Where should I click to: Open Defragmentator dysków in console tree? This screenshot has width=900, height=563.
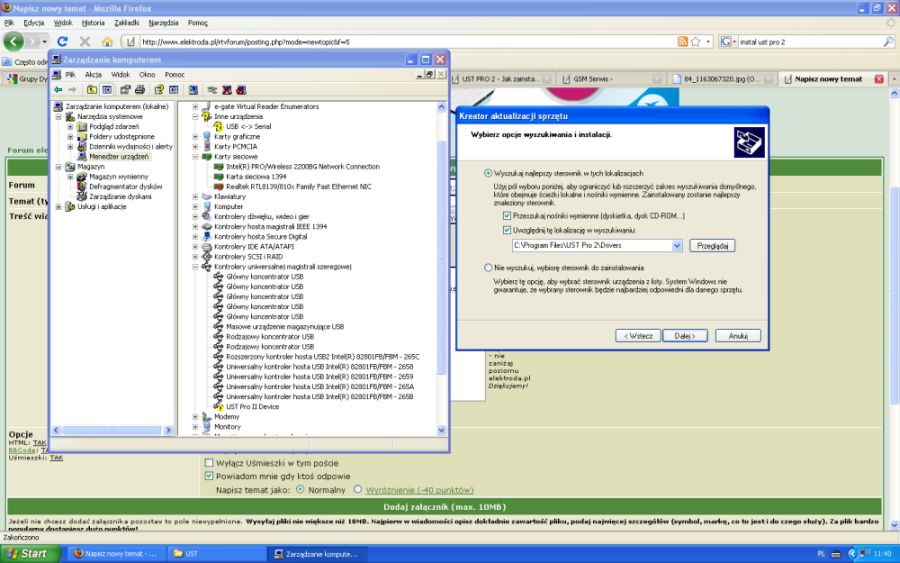click(125, 187)
